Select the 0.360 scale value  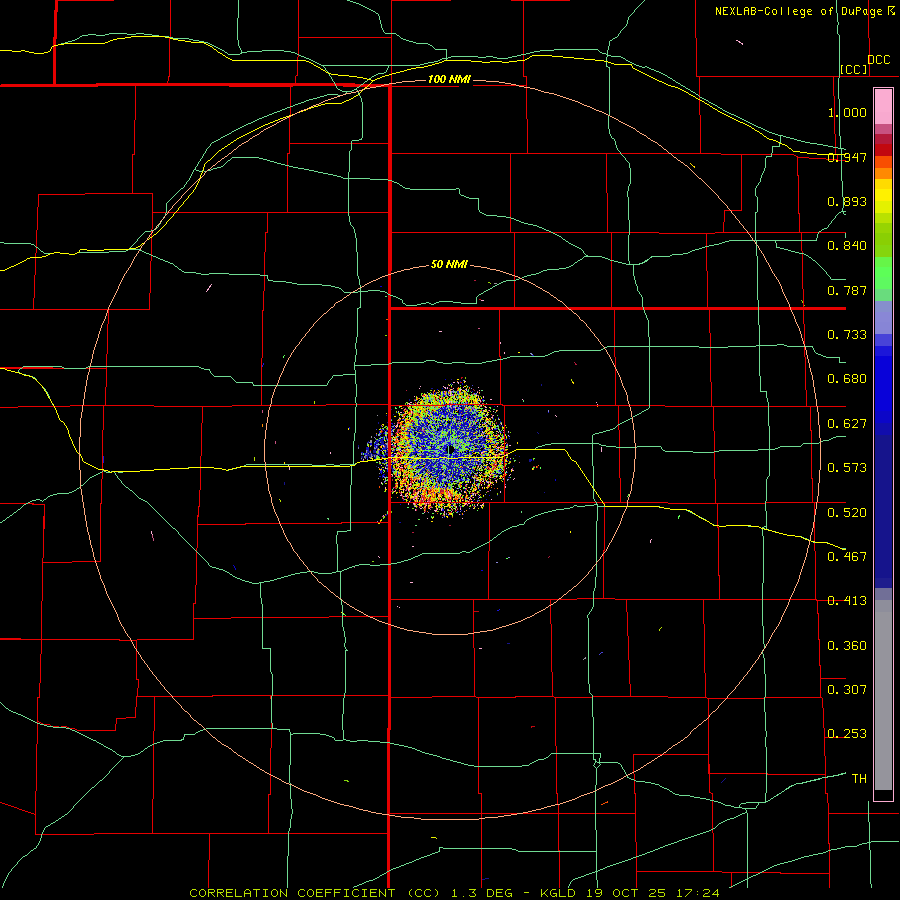847,646
